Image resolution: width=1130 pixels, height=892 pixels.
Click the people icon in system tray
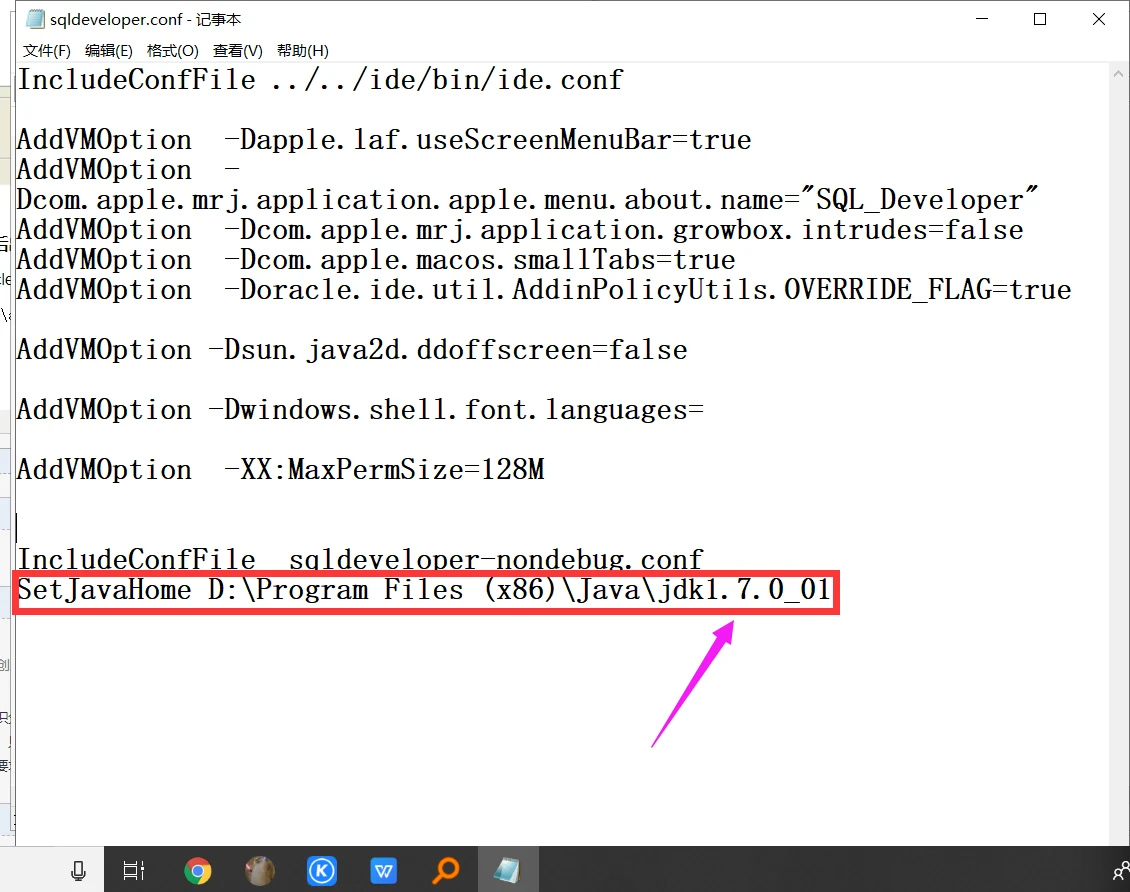tap(1121, 872)
